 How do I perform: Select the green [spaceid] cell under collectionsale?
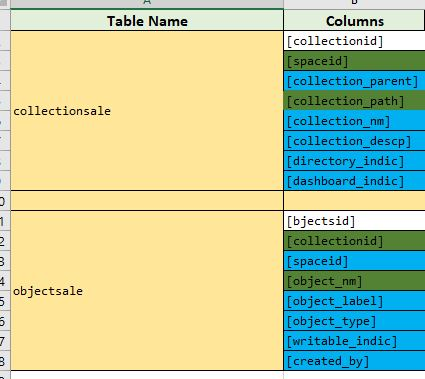click(x=354, y=61)
